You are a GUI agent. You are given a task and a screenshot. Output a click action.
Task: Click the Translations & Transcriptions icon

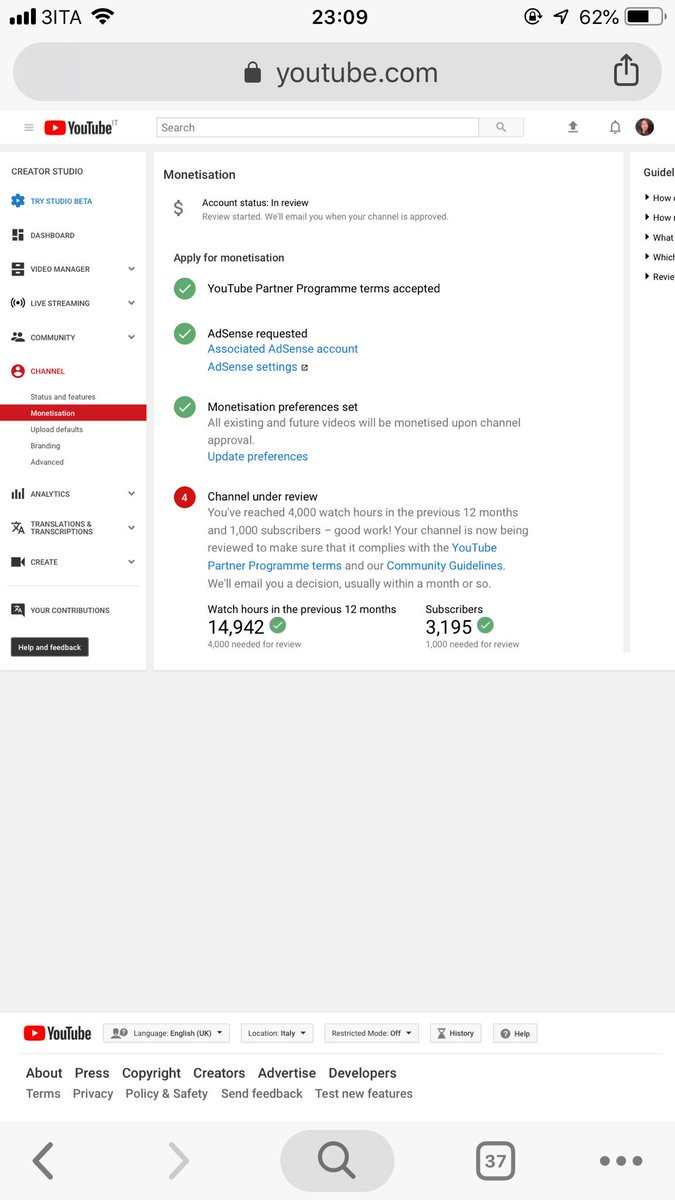click(x=18, y=528)
